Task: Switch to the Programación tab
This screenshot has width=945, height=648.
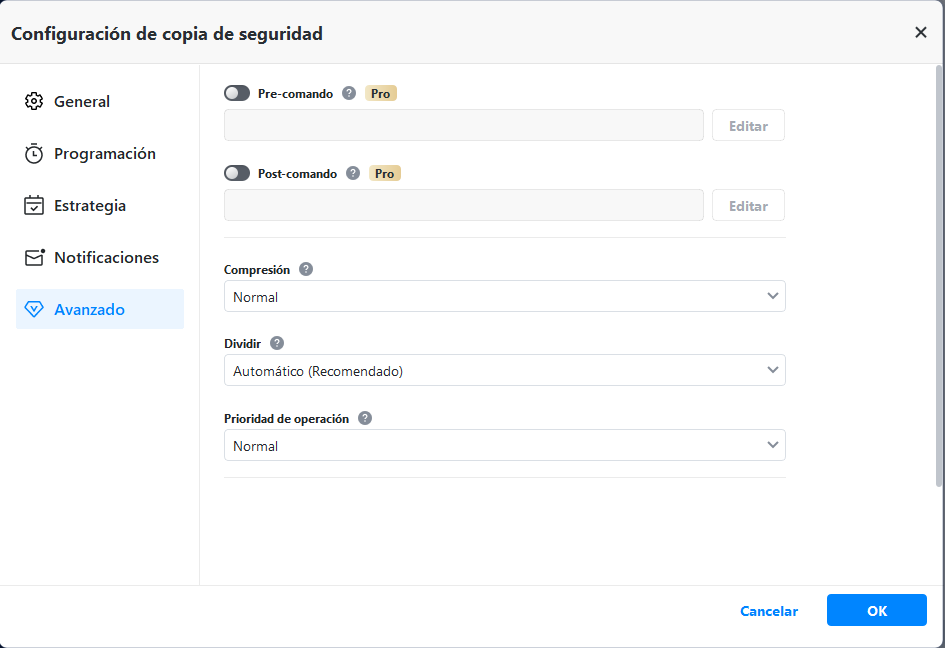Action: (x=104, y=154)
